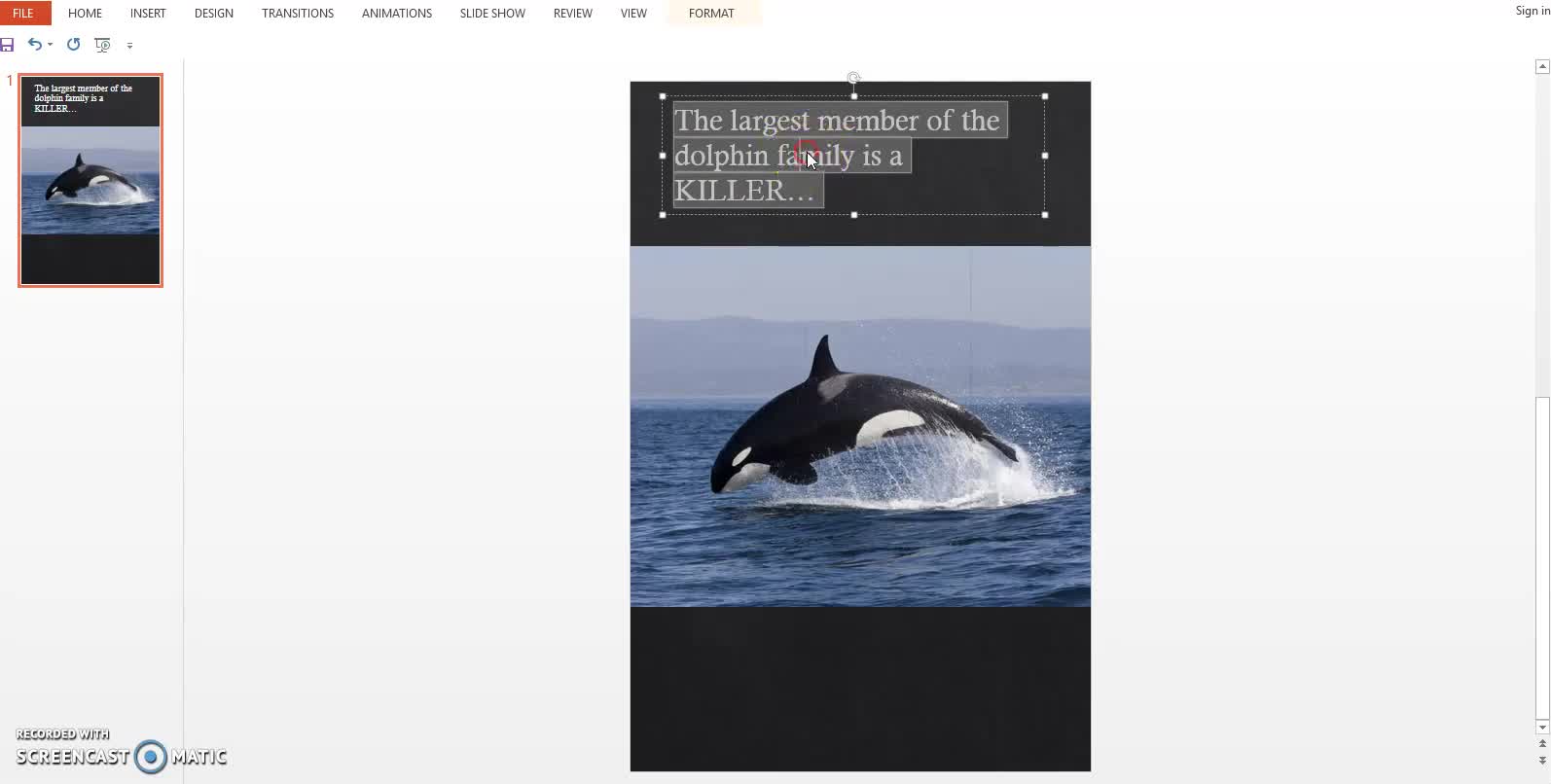
Task: Switch to the ANIMATIONS ribbon tab
Action: [397, 13]
